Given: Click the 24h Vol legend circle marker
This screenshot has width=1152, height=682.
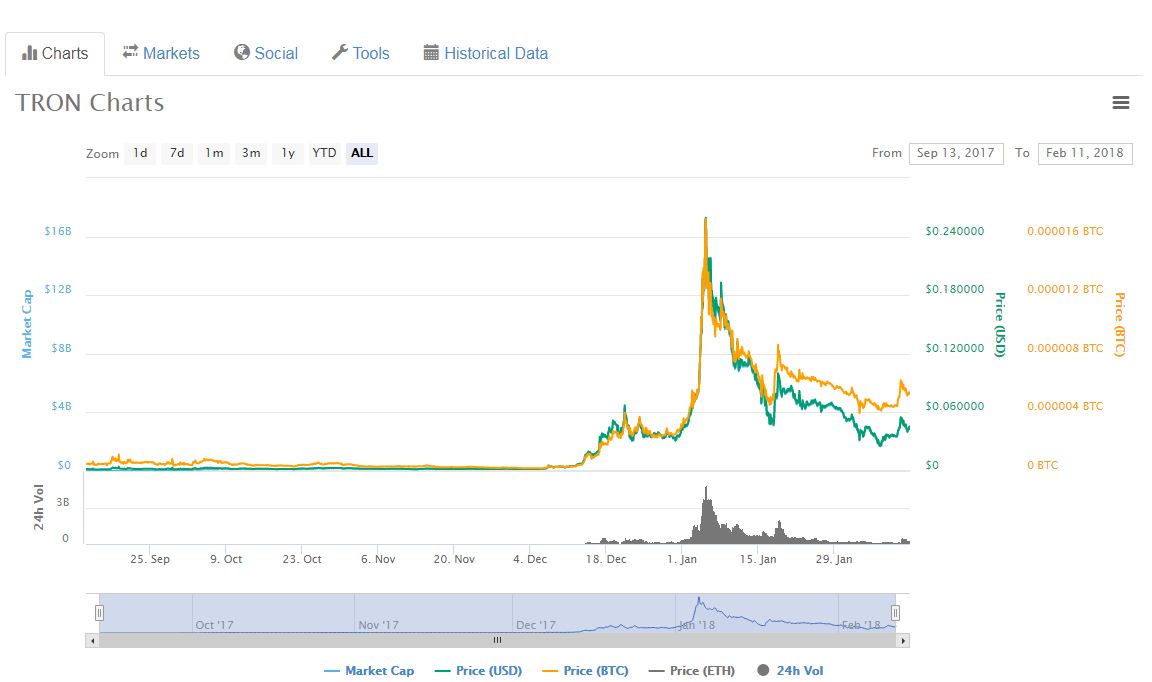Looking at the screenshot, I should [763, 670].
